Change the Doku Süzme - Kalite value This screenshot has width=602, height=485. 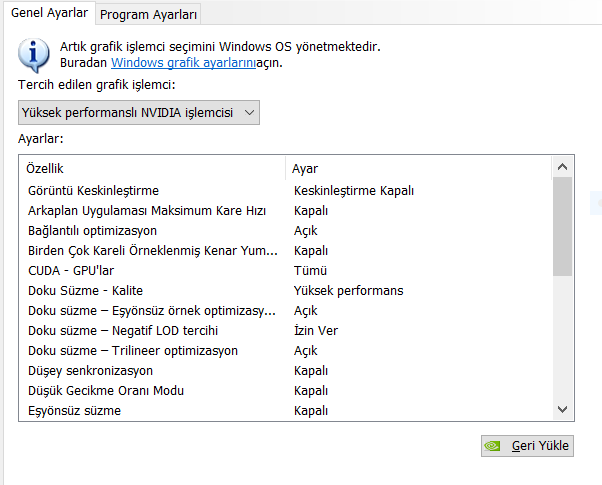pos(348,290)
